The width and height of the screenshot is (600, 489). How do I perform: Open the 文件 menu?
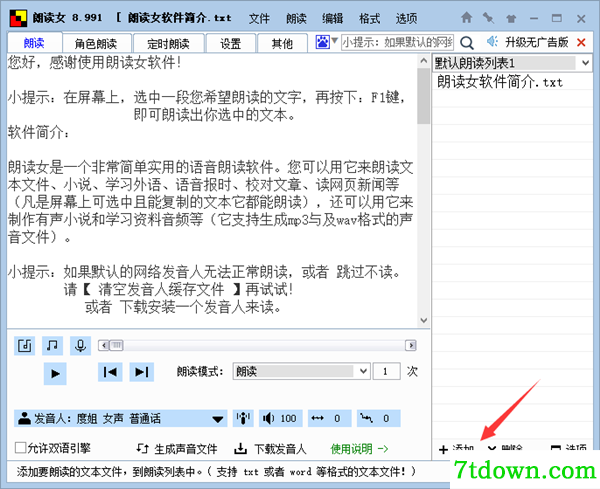click(259, 18)
